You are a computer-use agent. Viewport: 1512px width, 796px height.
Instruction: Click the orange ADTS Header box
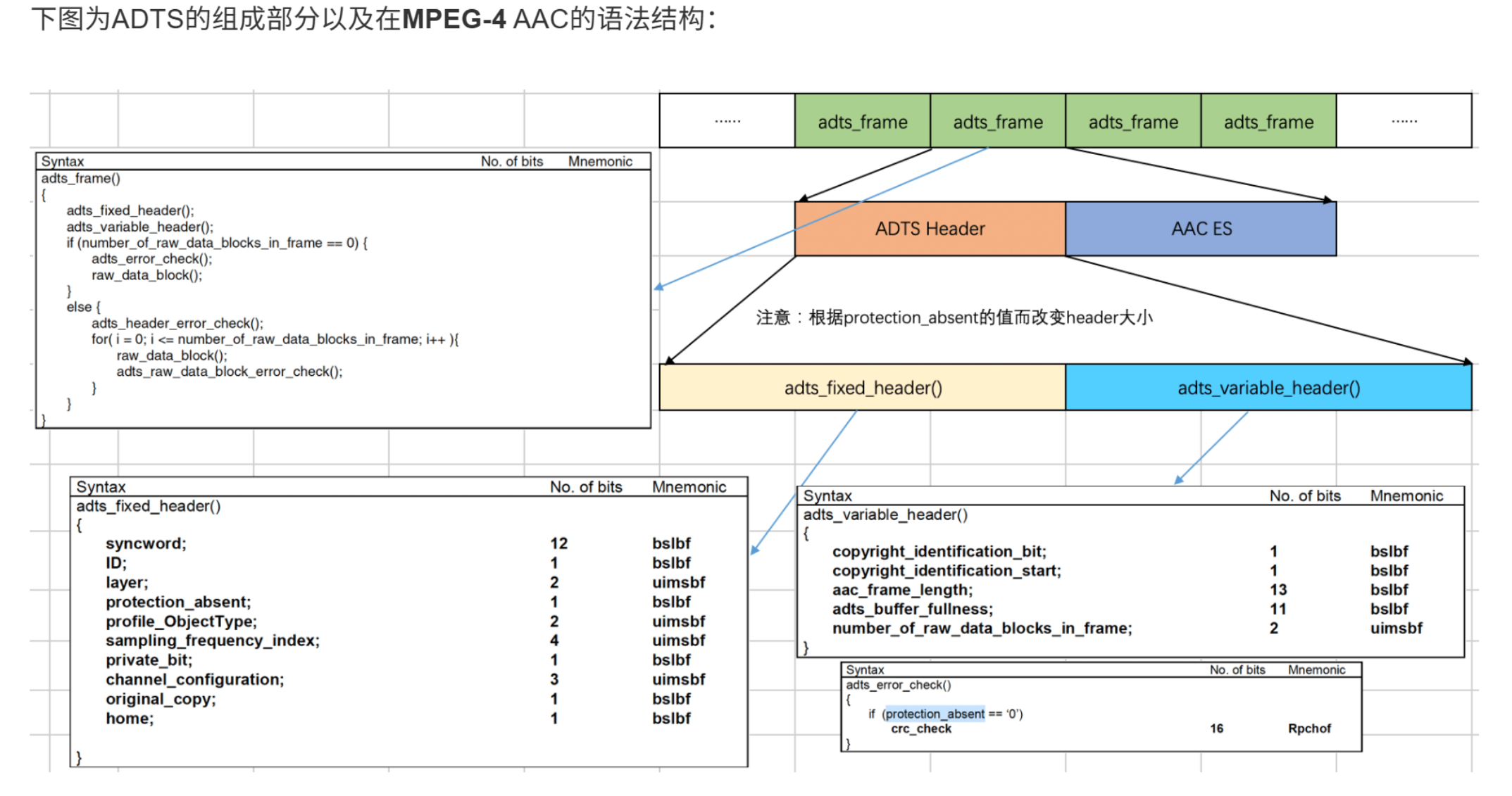[929, 229]
